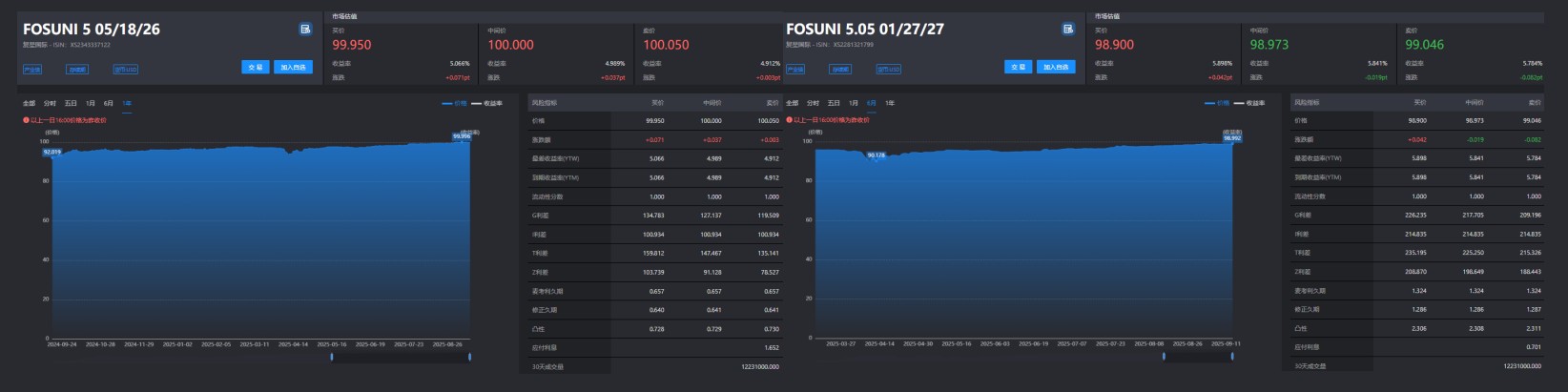Click 92.019 price marker on left chart
The image size is (1568, 392).
[52, 152]
